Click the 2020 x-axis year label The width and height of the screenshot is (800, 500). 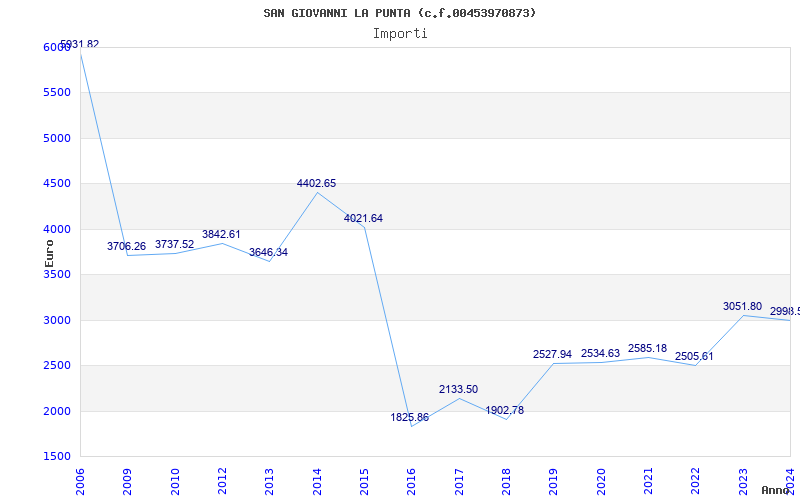(x=601, y=479)
